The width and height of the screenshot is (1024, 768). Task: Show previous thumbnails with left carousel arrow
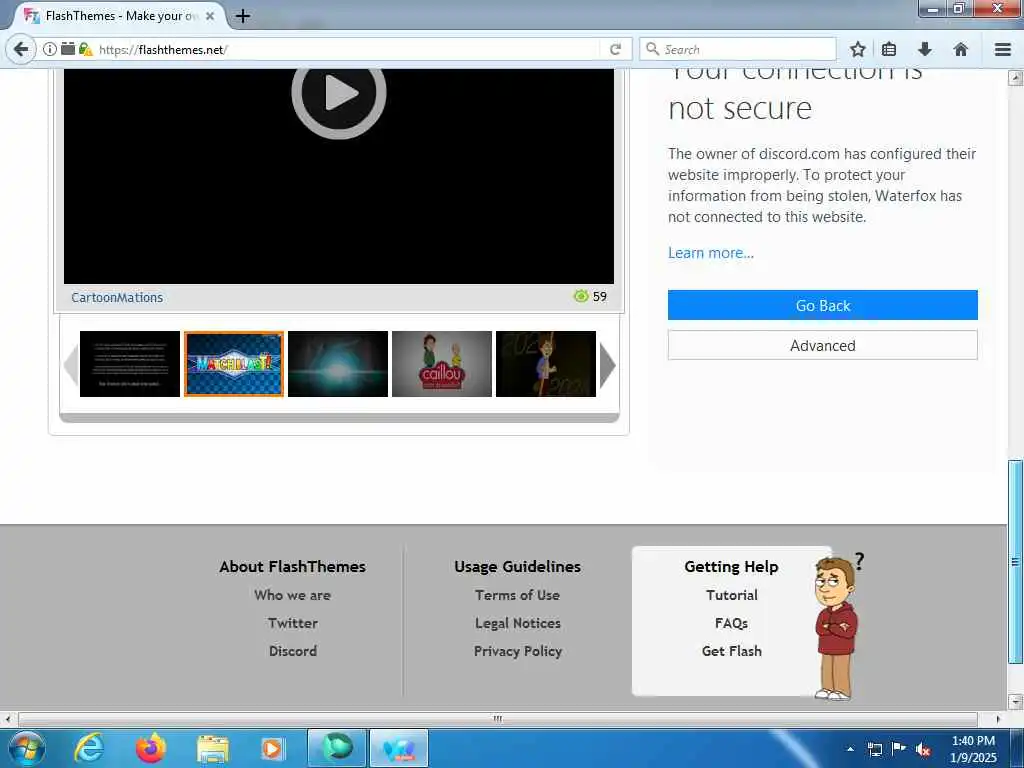click(71, 364)
